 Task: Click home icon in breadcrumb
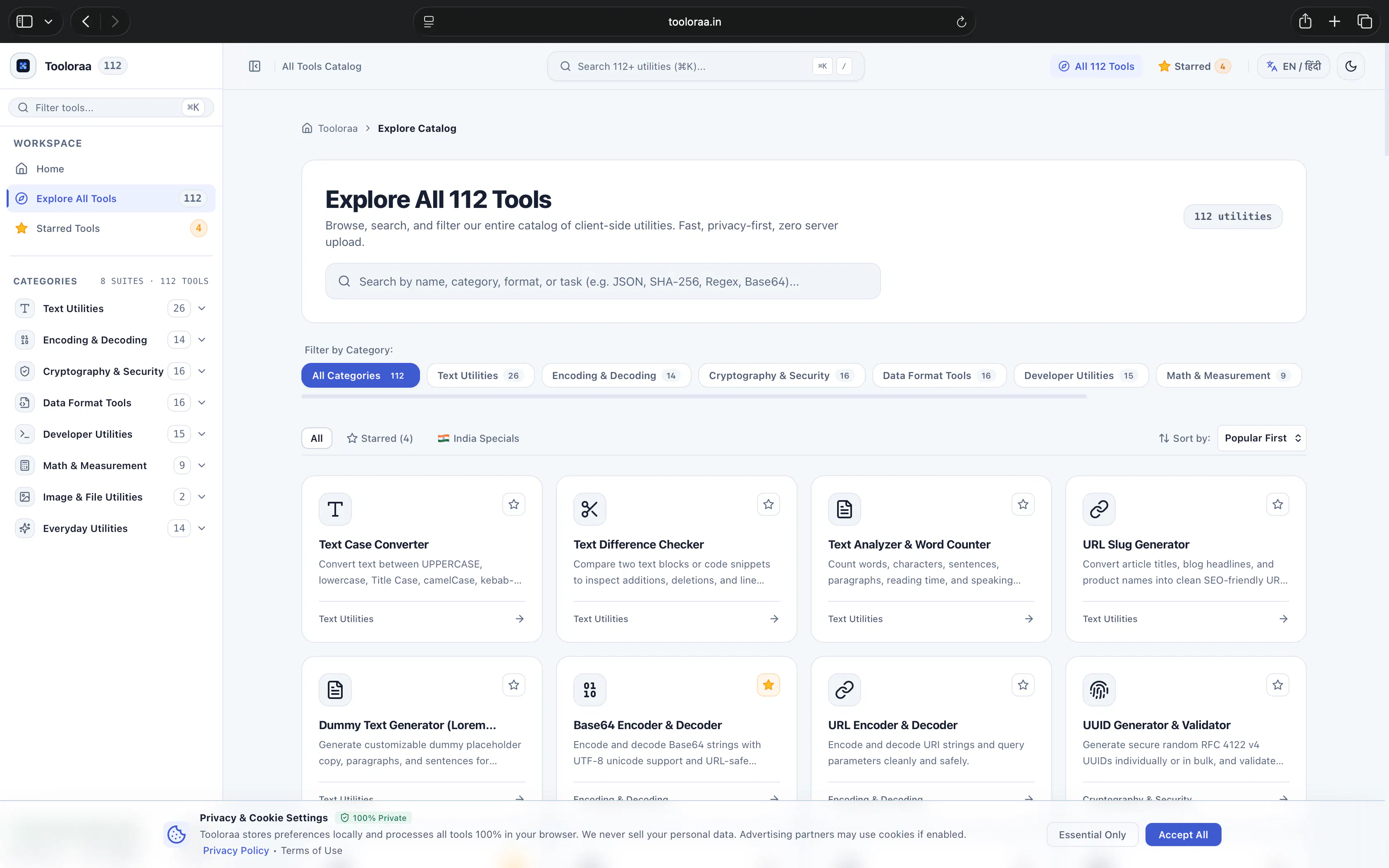click(x=307, y=128)
